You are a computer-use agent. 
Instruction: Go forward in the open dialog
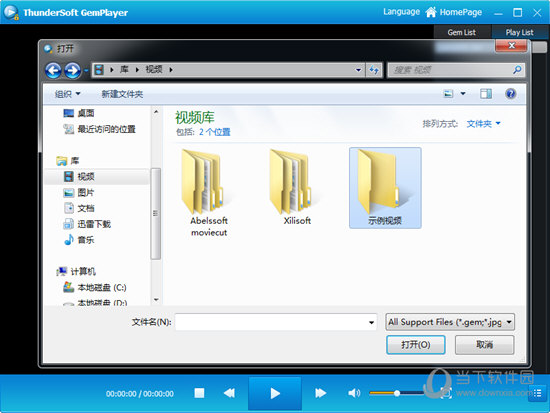(x=73, y=70)
